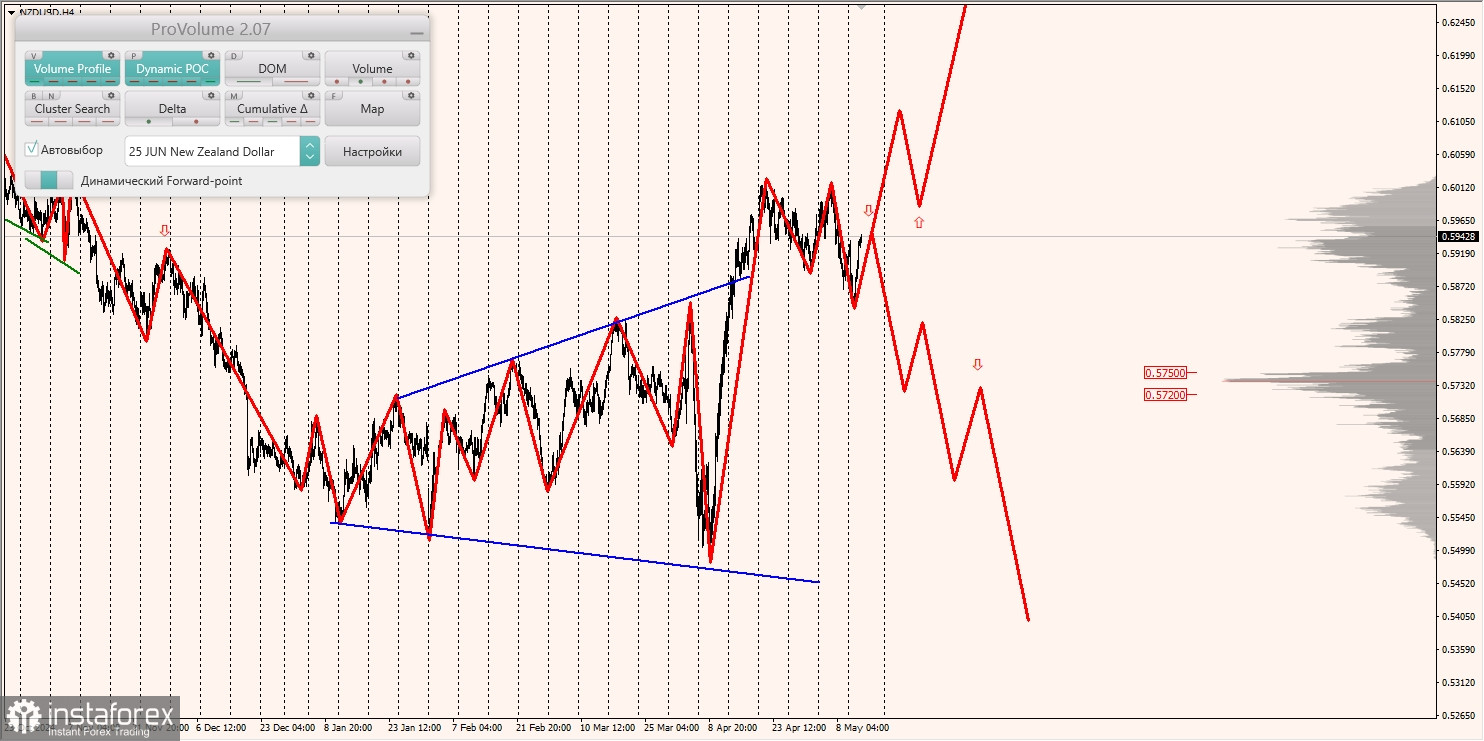
Task: Open the 25 JUN New Zealand Dollar contract dropdown
Action: (222, 151)
